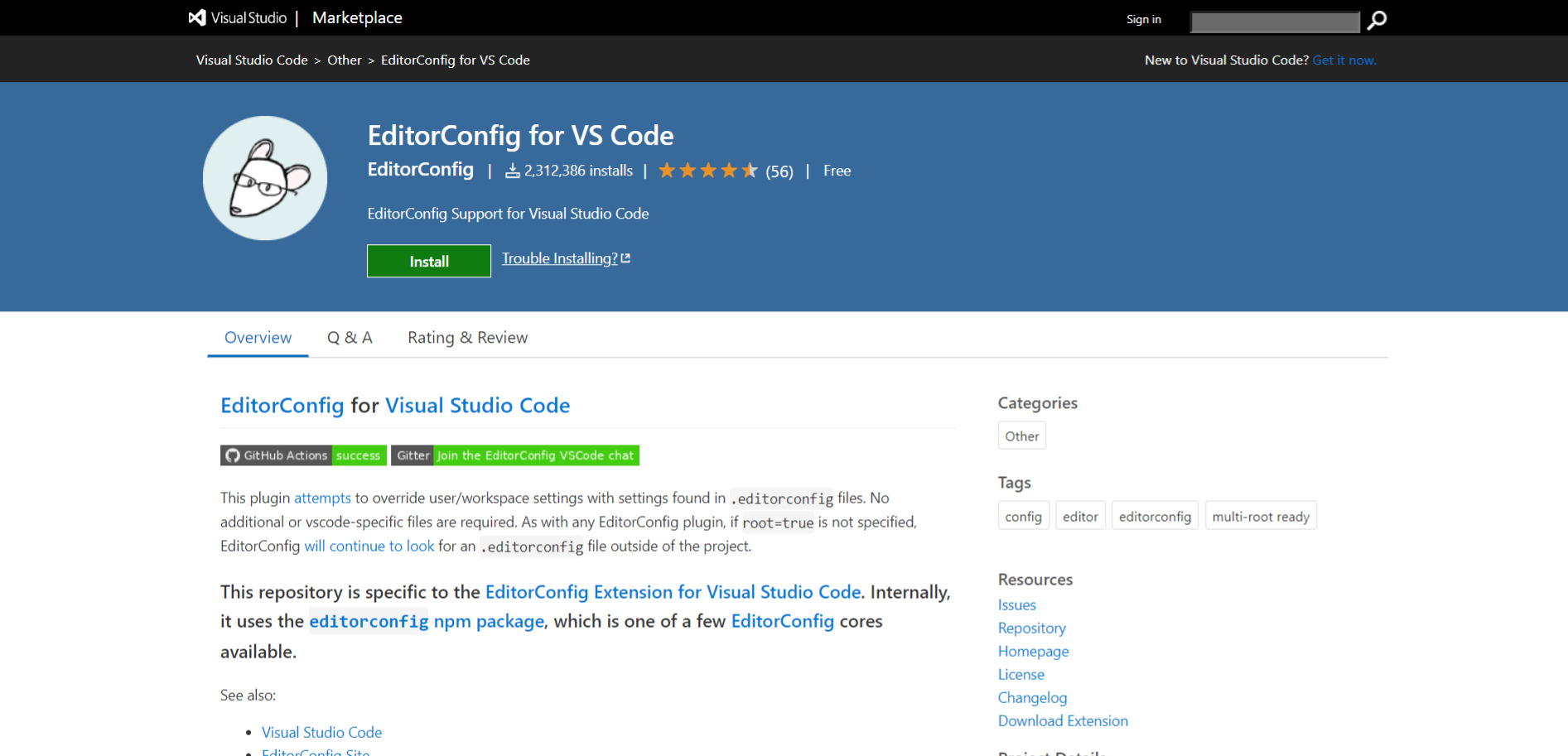
Task: Open EditorConfig Extension for Visual Studio Code link
Action: point(673,592)
